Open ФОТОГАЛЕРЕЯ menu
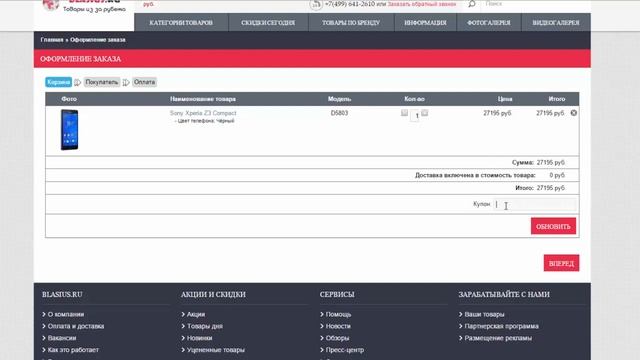Image resolution: width=640 pixels, height=360 pixels. [489, 22]
